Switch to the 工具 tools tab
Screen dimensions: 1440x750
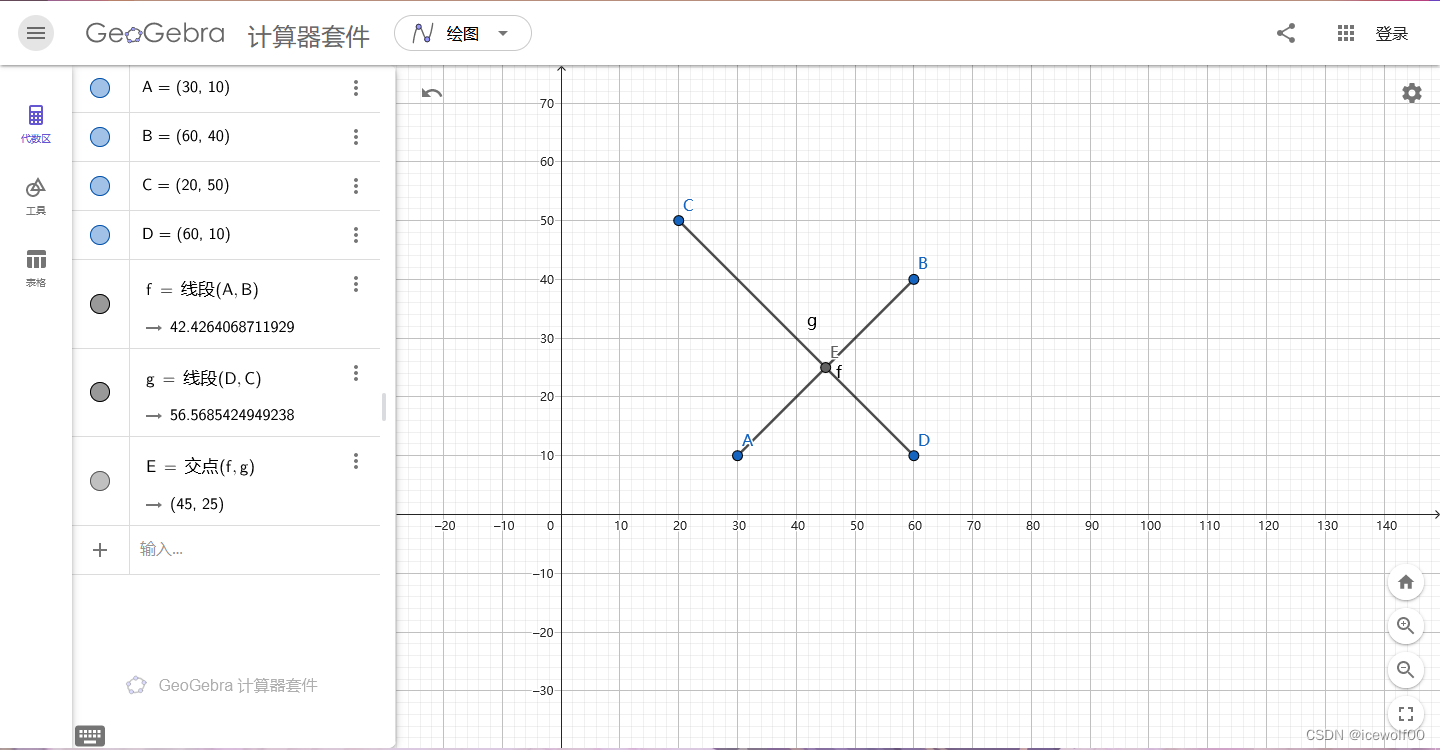point(36,196)
